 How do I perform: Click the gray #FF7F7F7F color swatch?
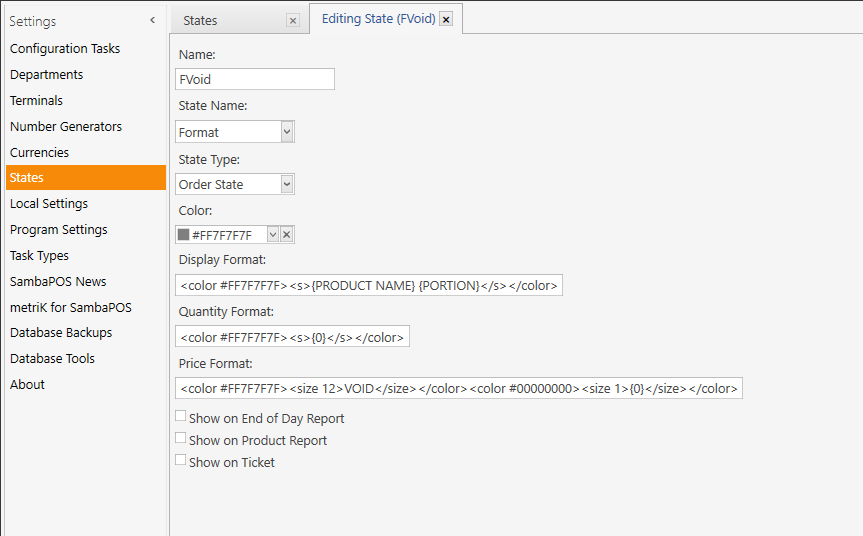click(x=184, y=234)
